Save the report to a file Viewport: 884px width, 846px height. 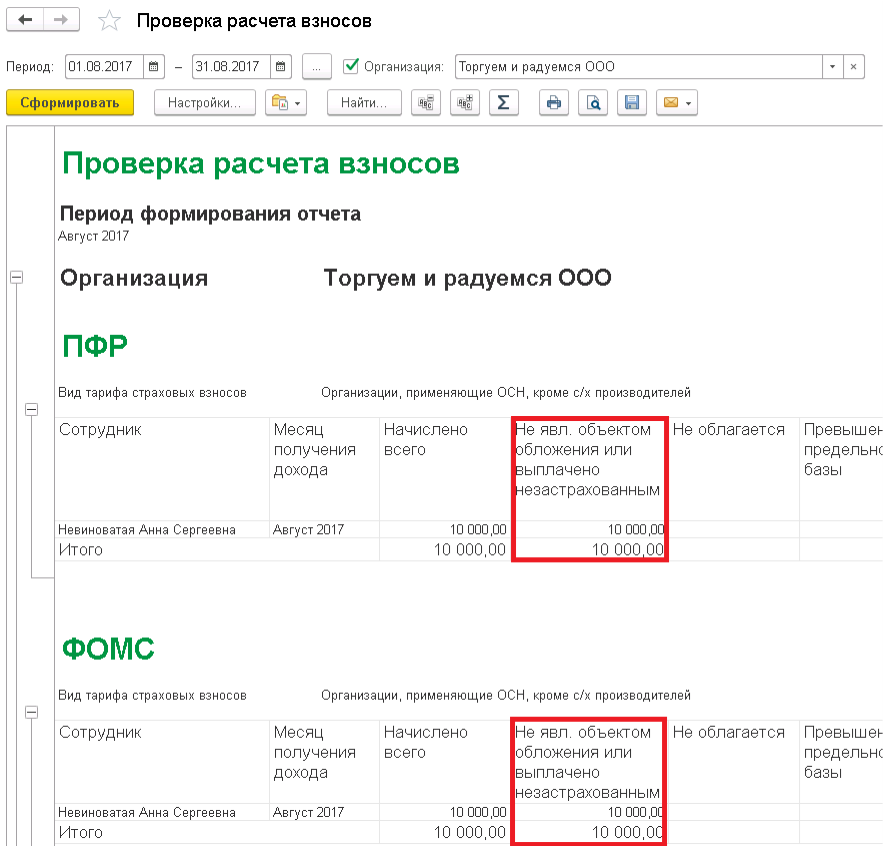coord(631,103)
